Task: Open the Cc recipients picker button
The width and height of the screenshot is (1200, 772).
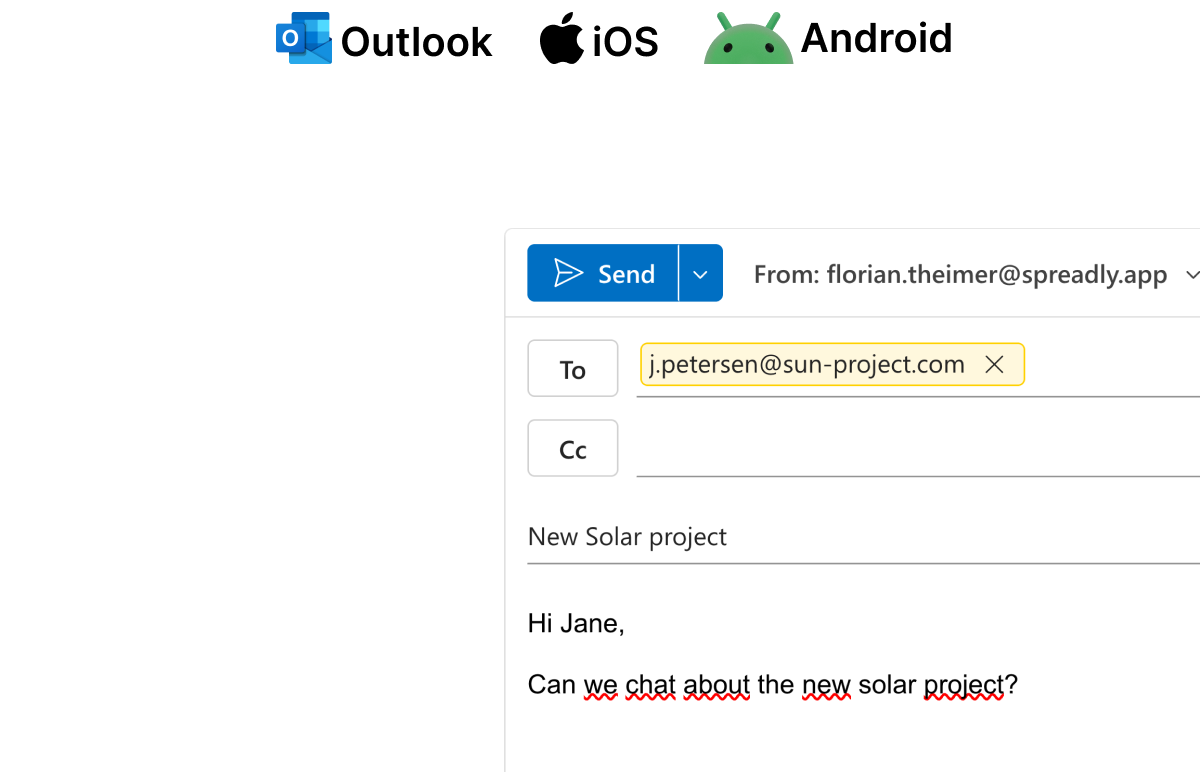Action: [x=573, y=449]
